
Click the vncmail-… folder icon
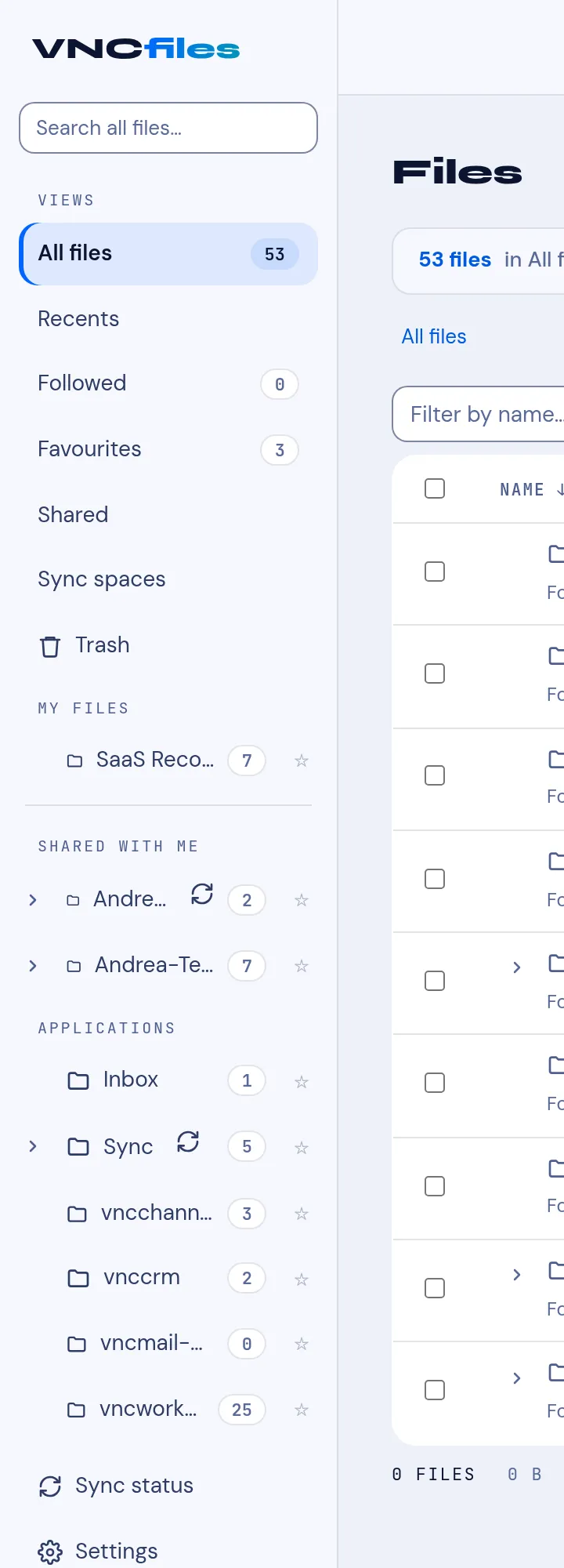77,1344
